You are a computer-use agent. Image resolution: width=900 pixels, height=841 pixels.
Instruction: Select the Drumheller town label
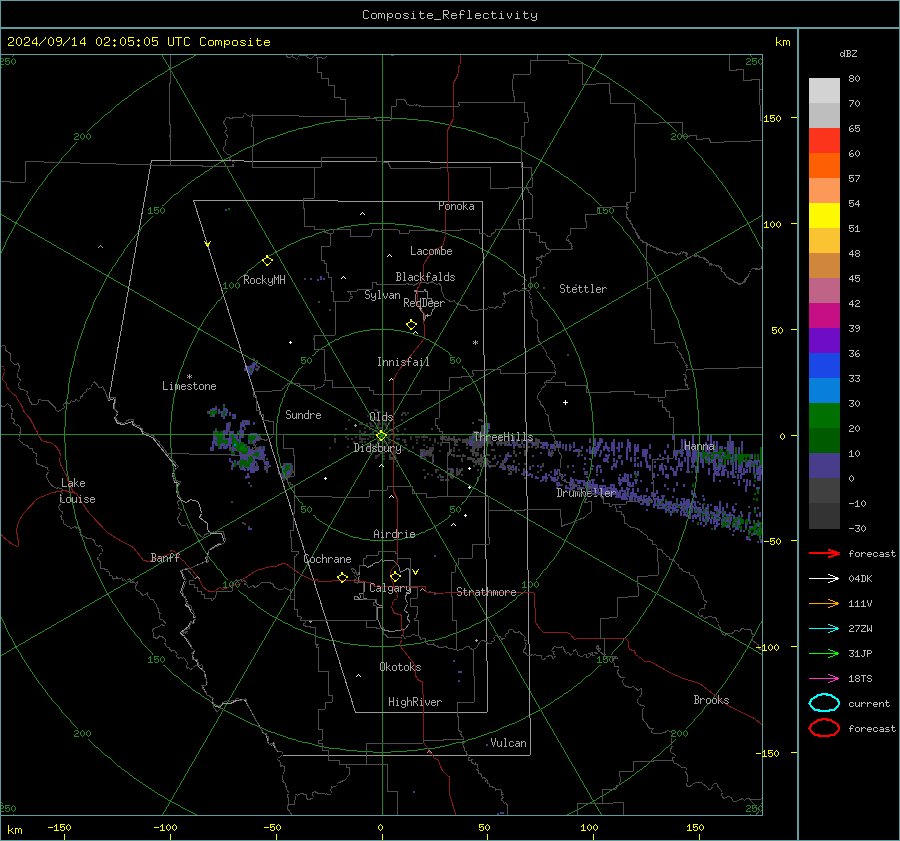(x=586, y=493)
